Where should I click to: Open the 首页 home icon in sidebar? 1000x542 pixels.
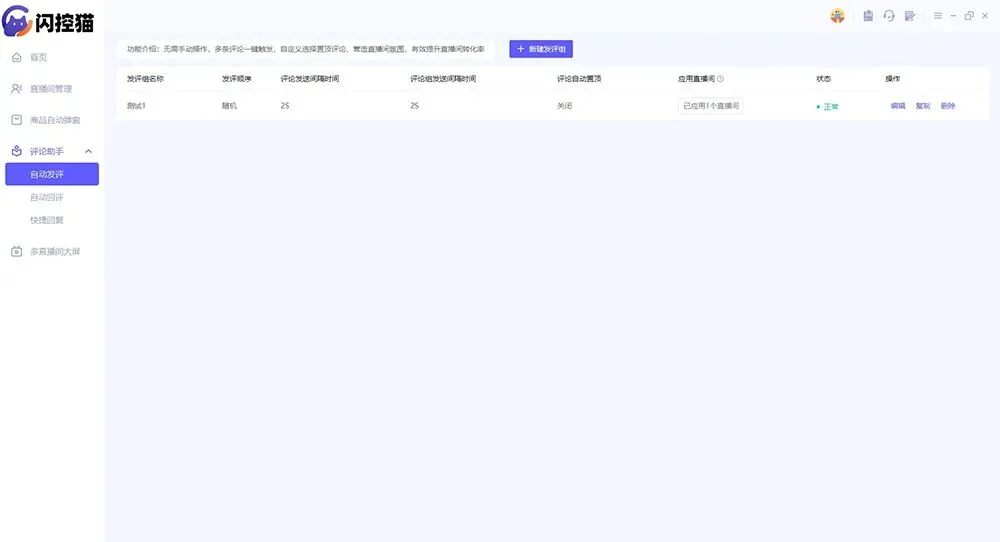pos(17,57)
